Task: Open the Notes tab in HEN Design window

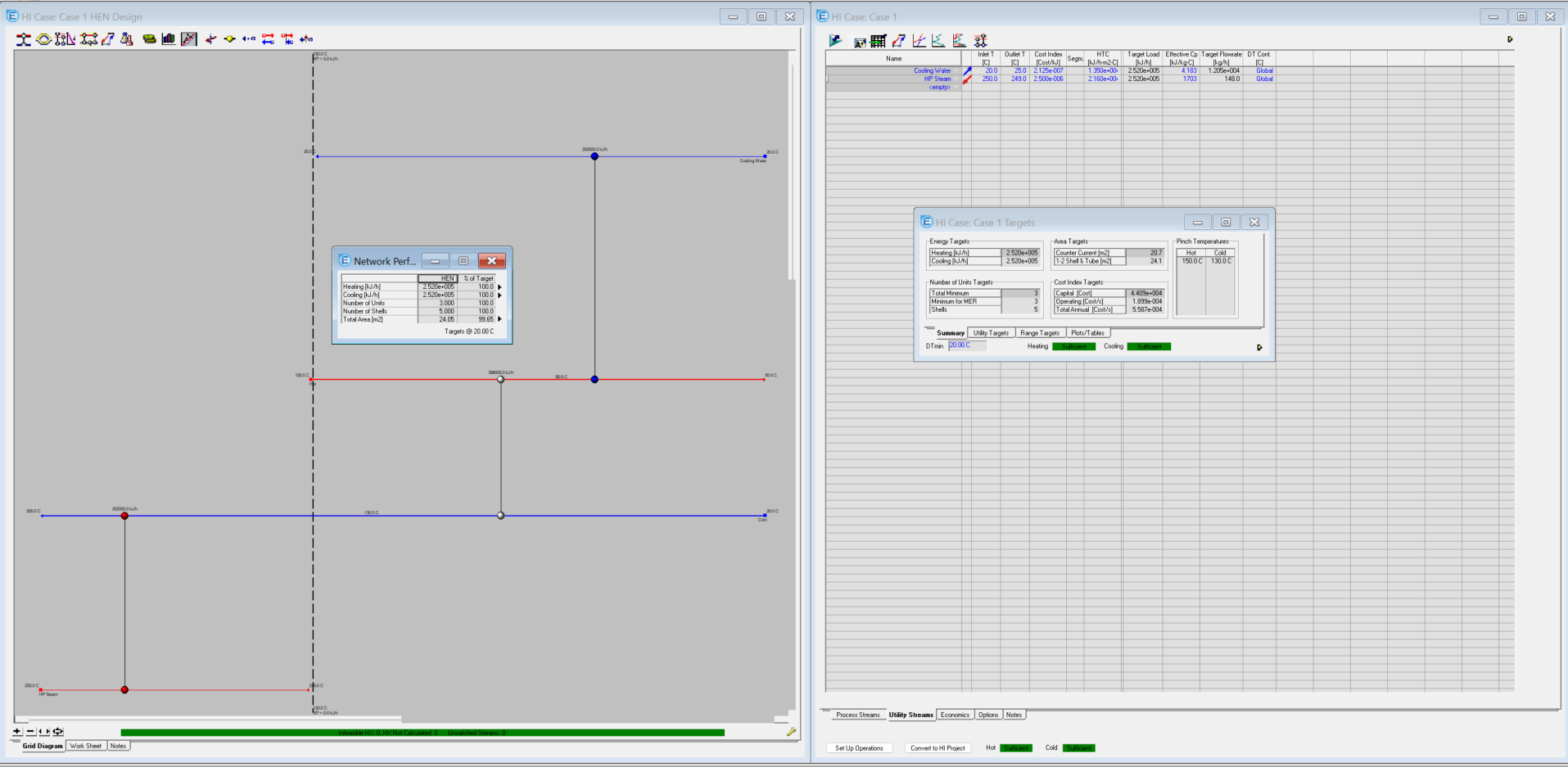Action: 118,746
